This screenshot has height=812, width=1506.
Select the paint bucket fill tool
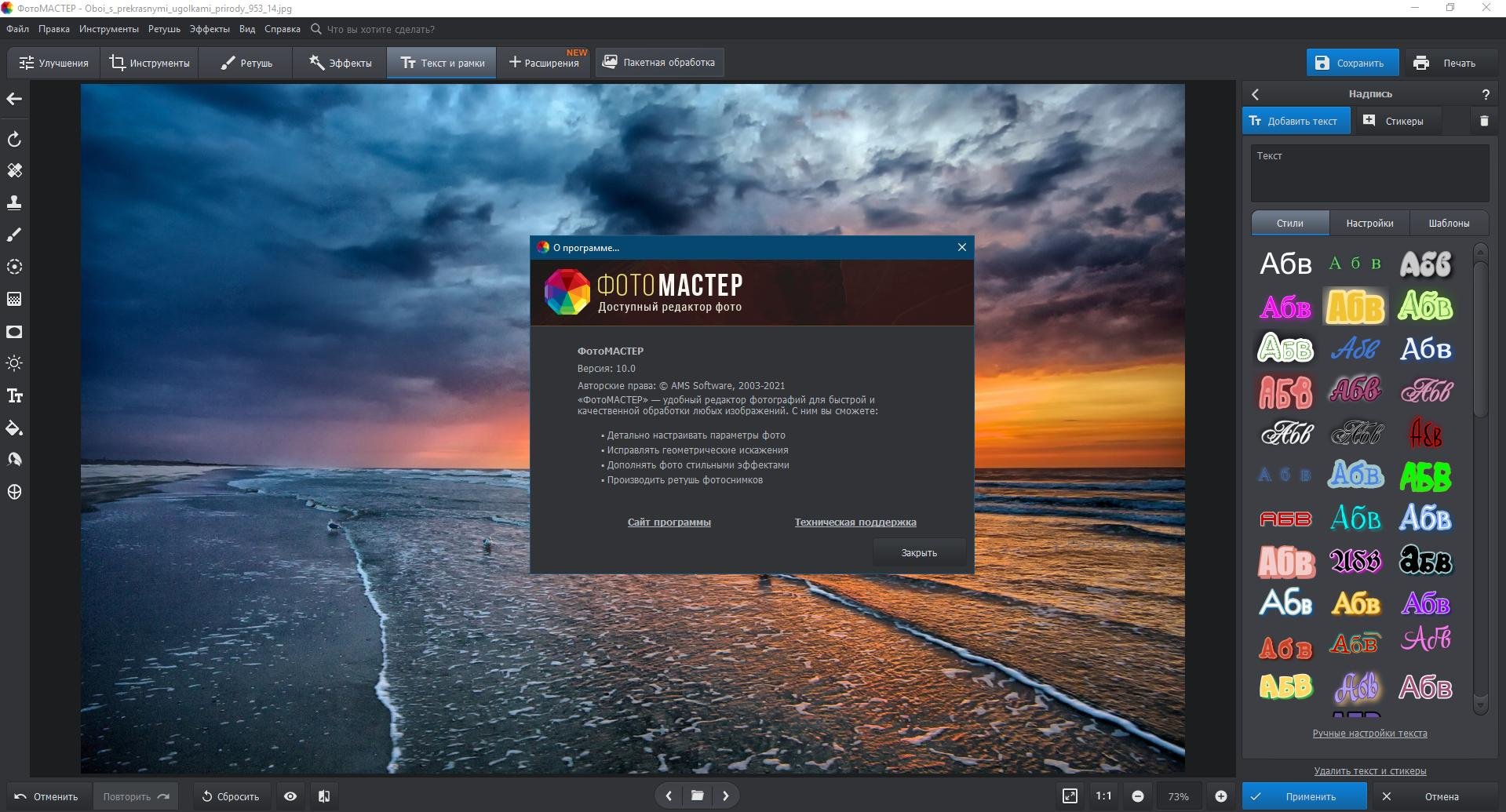14,428
